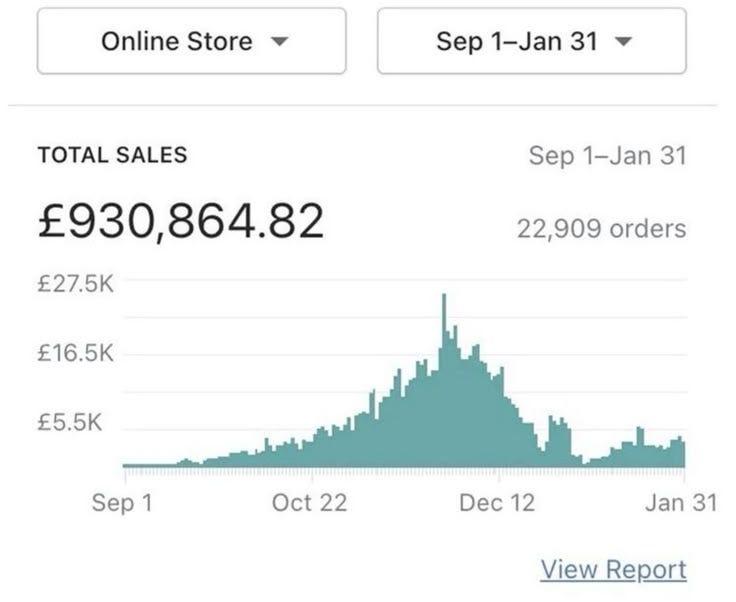Select the Dec 12 x-axis label
The width and height of the screenshot is (736, 602).
point(497,502)
